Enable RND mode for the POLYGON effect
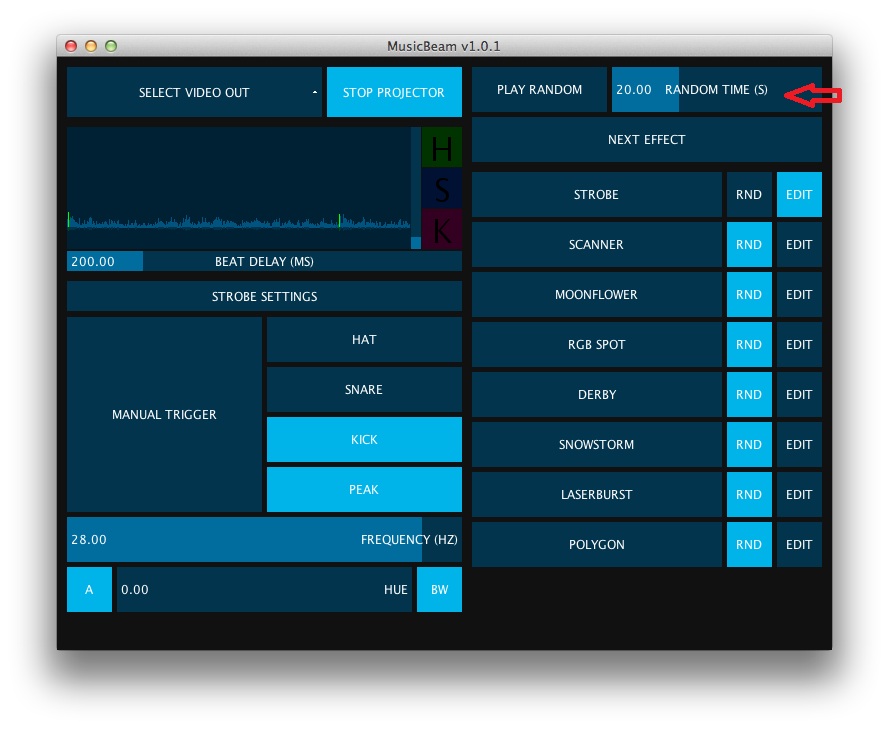Image resolution: width=889 pixels, height=729 pixels. tap(749, 544)
